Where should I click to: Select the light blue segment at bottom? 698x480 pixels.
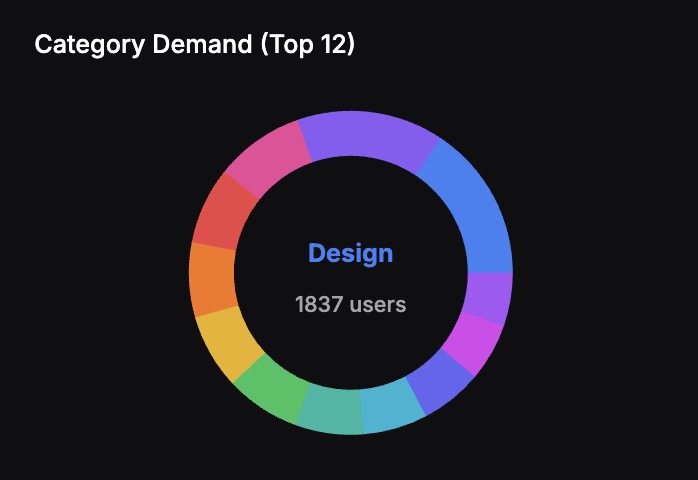[392, 405]
